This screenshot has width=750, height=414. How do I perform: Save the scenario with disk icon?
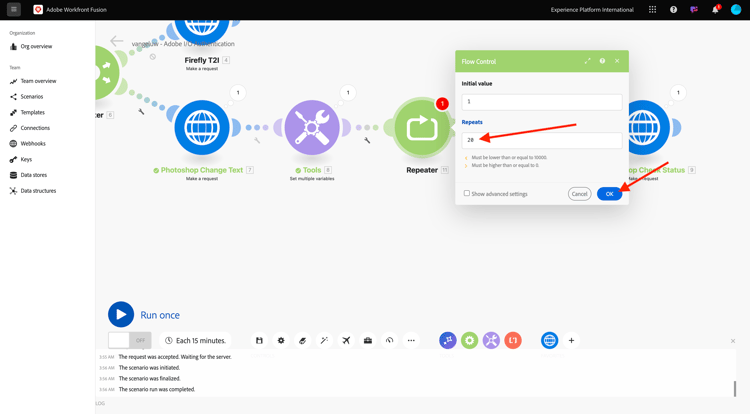[259, 340]
